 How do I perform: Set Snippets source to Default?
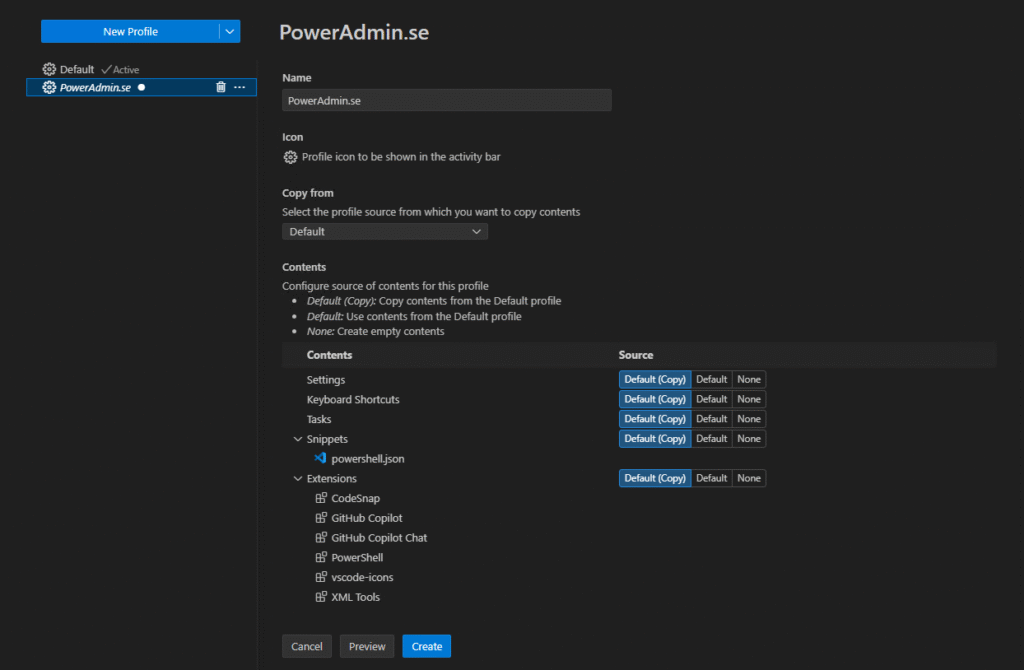(711, 439)
